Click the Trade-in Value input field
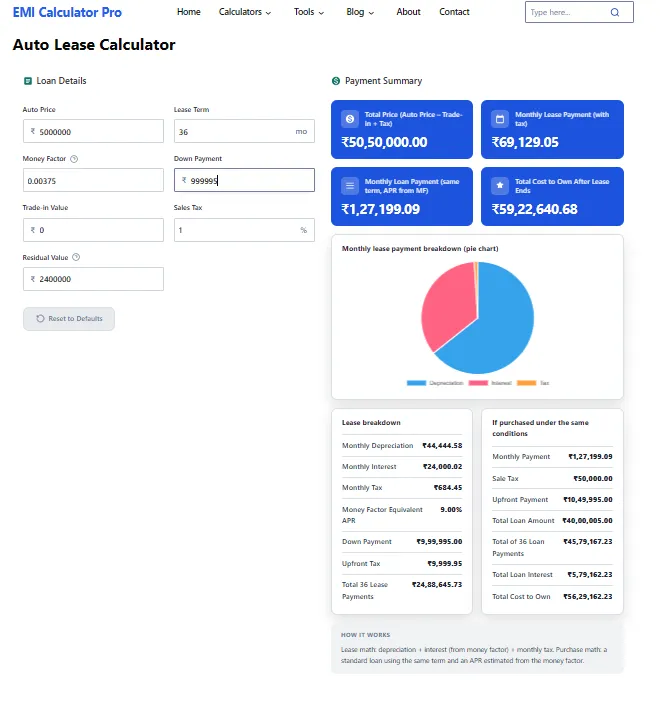This screenshot has width=662, height=707. click(x=93, y=230)
